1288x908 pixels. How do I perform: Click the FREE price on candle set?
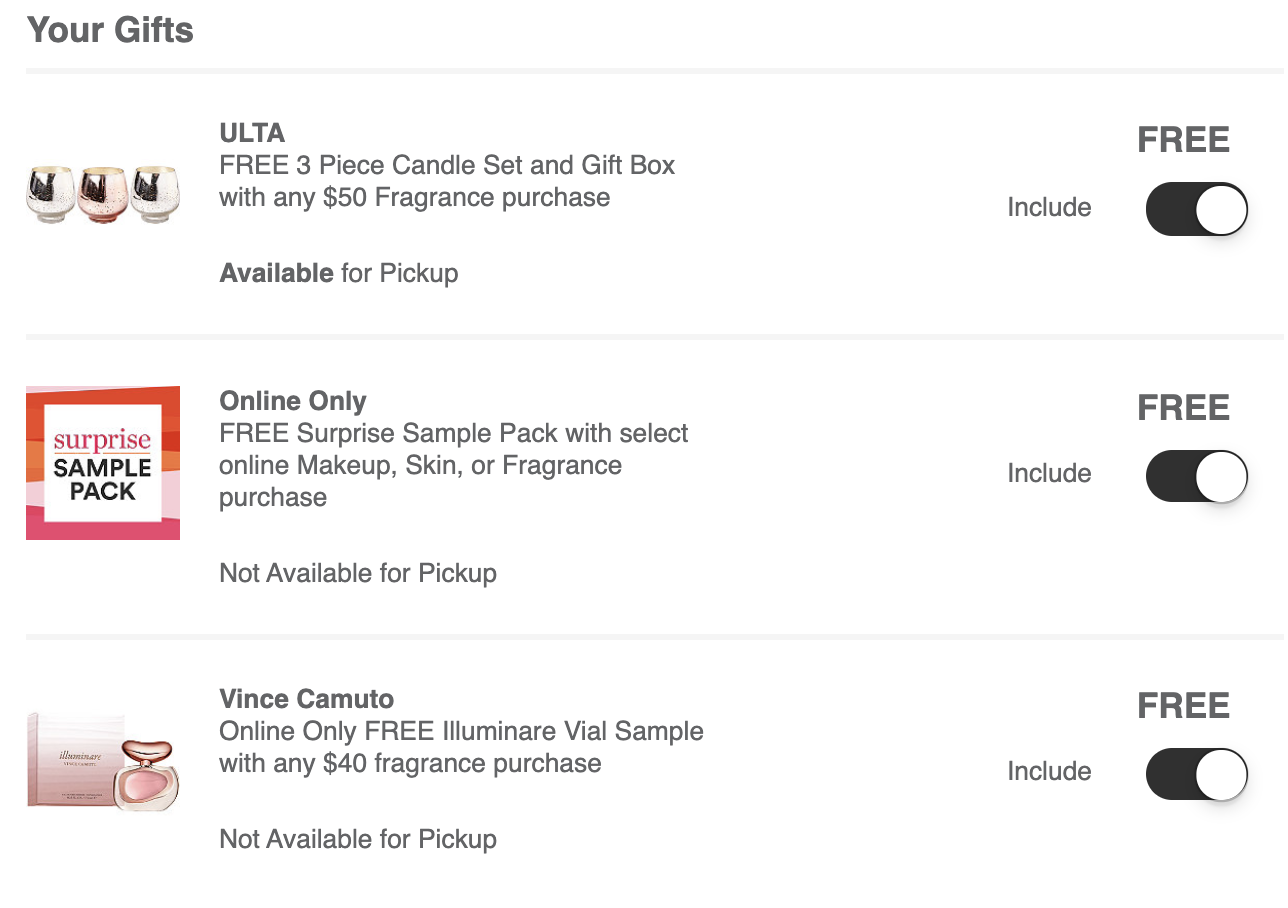[1184, 140]
